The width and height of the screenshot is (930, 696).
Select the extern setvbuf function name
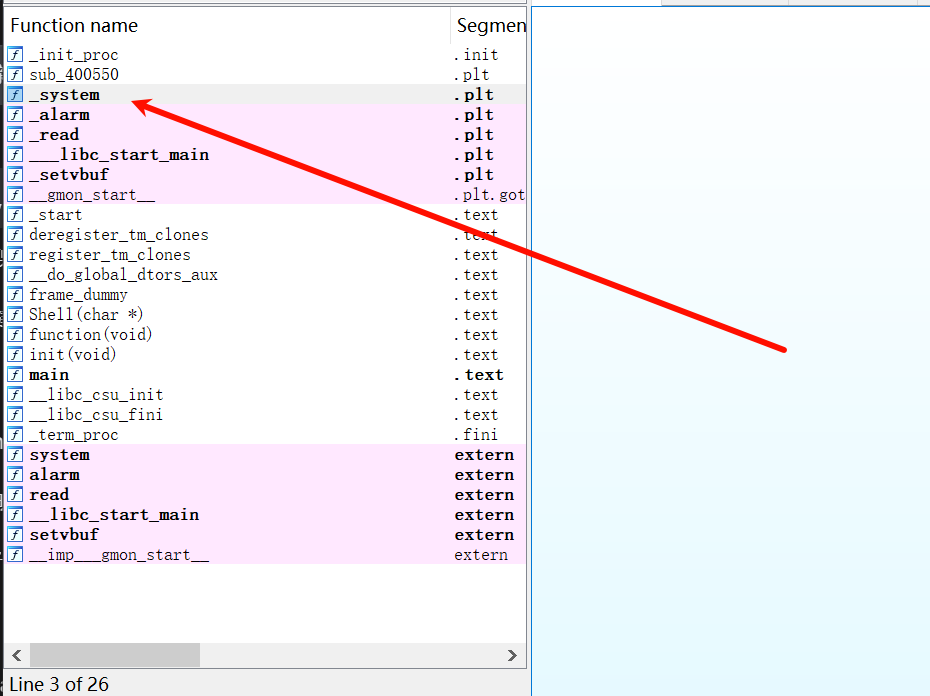(x=64, y=535)
